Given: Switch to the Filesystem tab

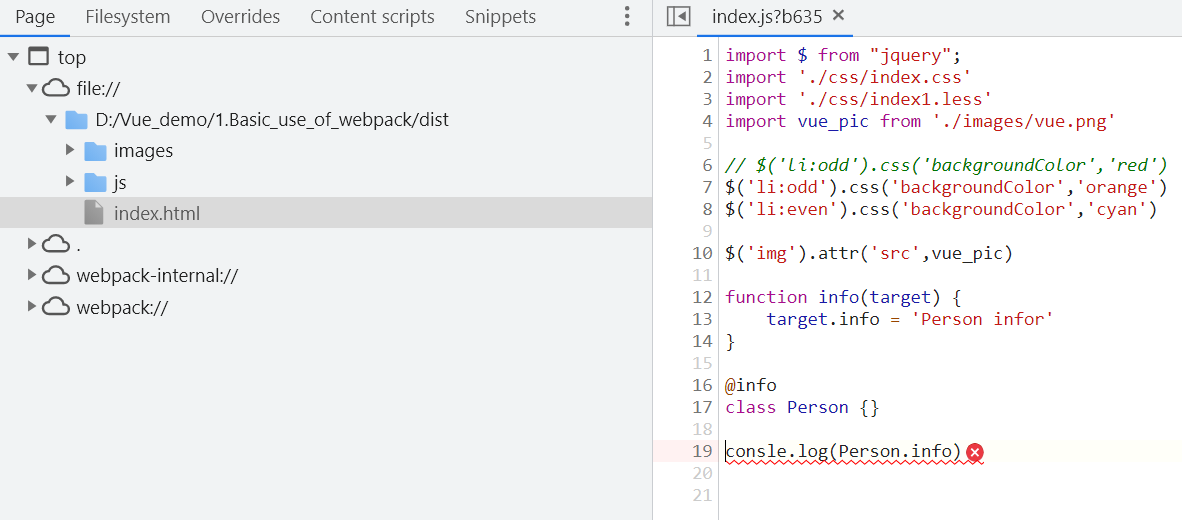Looking at the screenshot, I should pos(128,17).
